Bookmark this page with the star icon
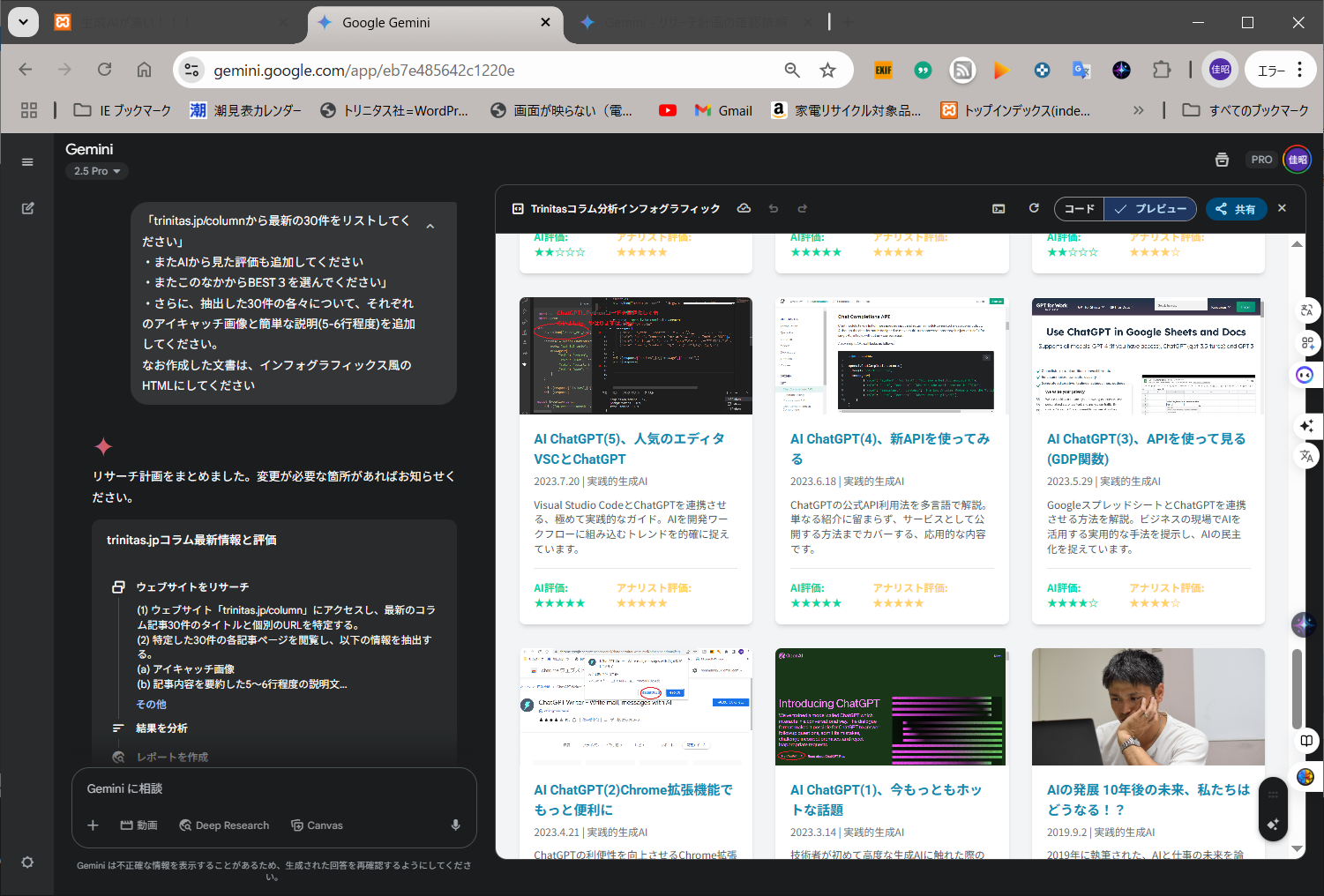1324x896 pixels. tap(827, 71)
